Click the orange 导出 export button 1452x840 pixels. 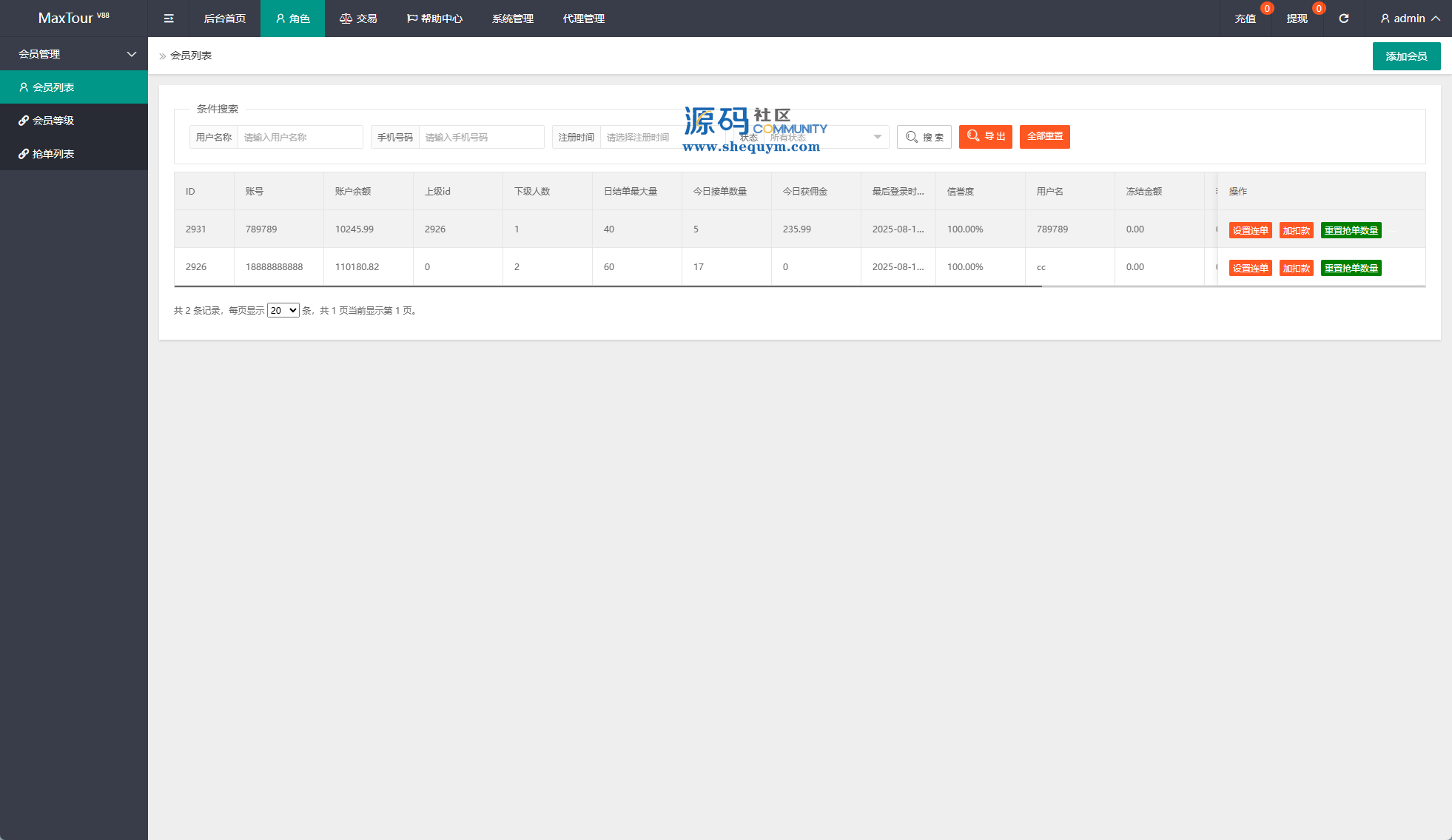(985, 136)
